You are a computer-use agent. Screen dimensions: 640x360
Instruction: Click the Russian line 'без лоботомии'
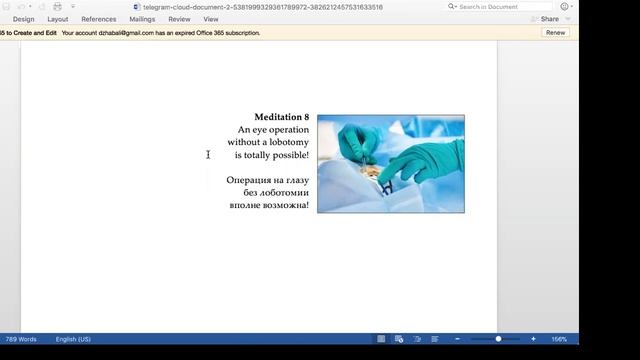click(x=276, y=193)
